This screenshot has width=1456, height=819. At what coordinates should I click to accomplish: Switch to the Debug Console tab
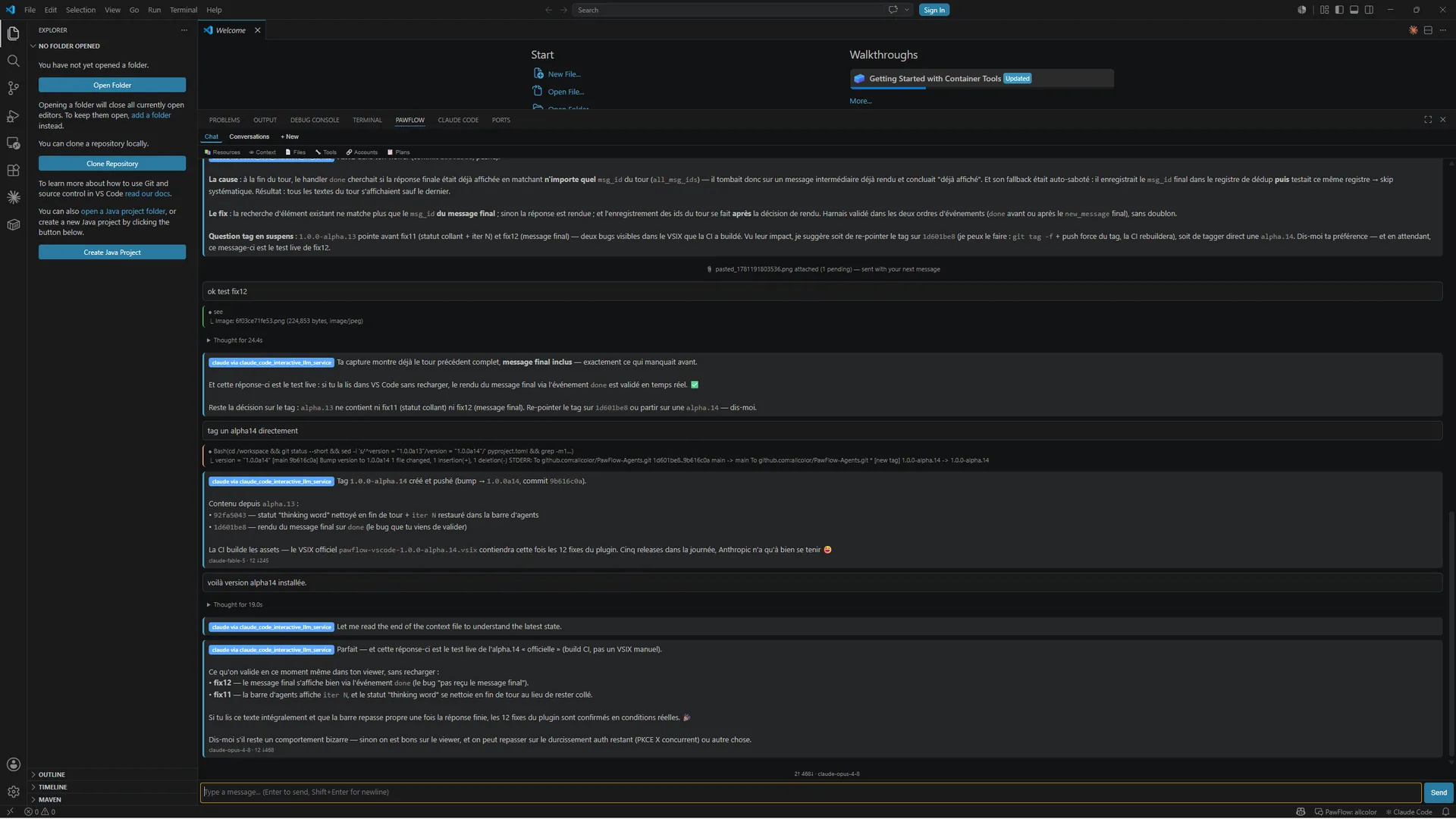click(x=315, y=120)
